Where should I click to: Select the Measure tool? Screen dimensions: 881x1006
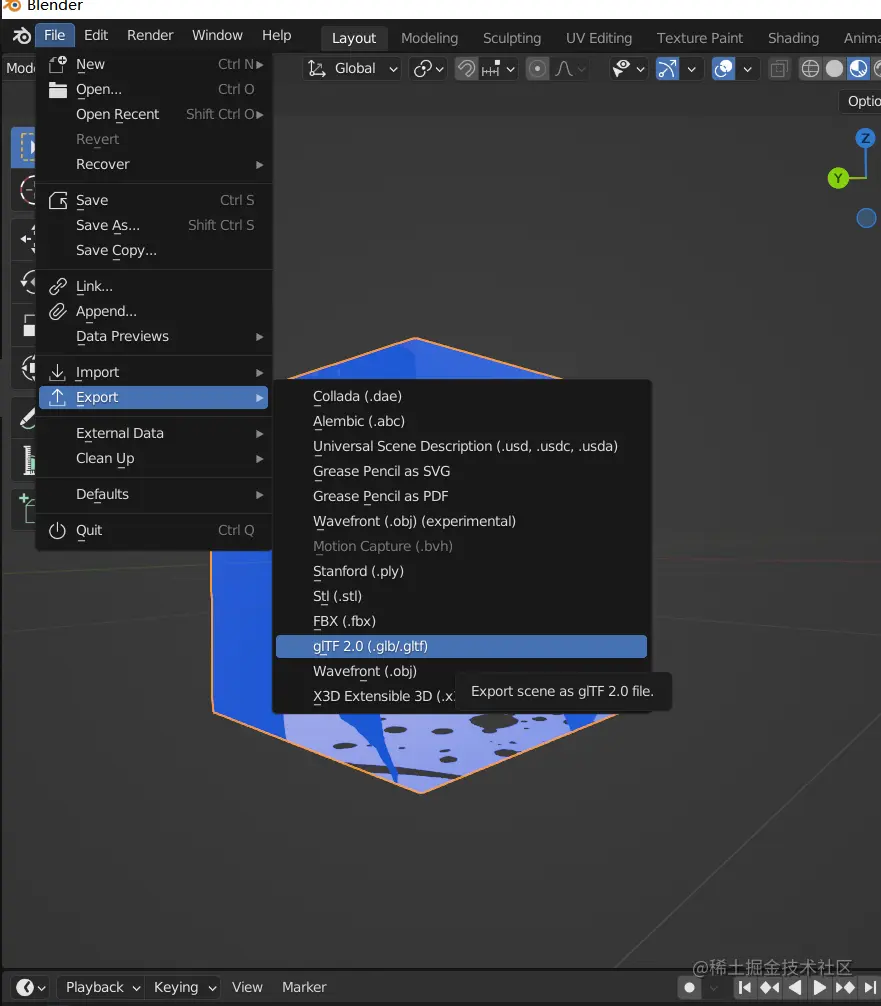point(22,460)
